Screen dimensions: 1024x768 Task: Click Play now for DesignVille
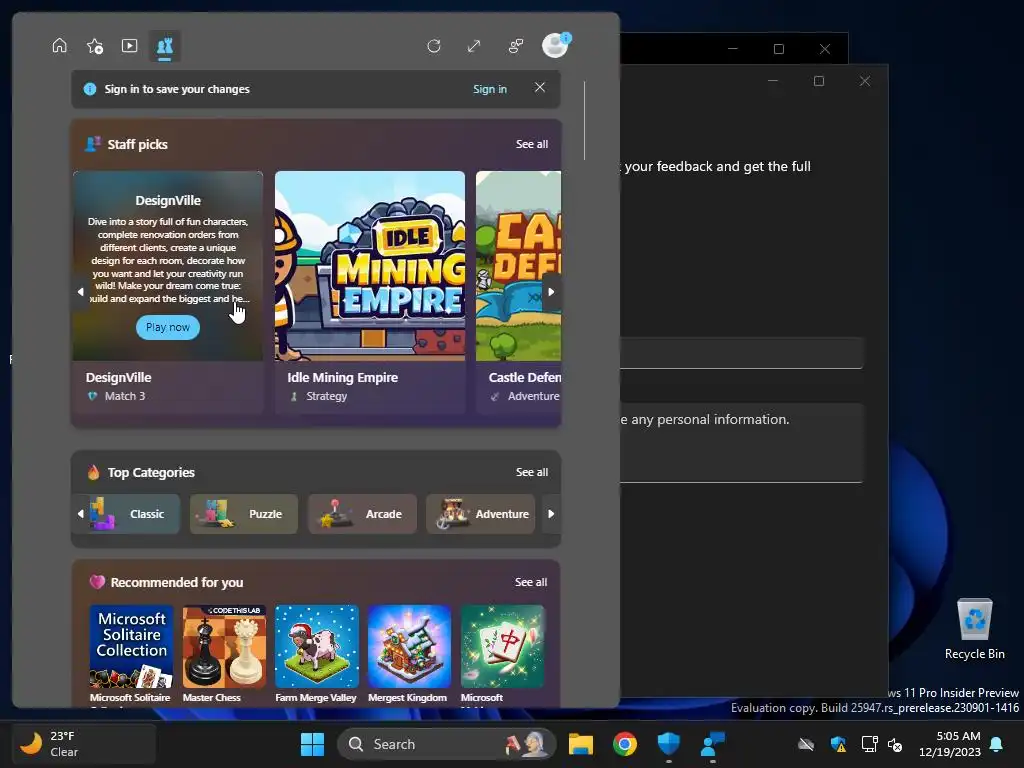168,327
